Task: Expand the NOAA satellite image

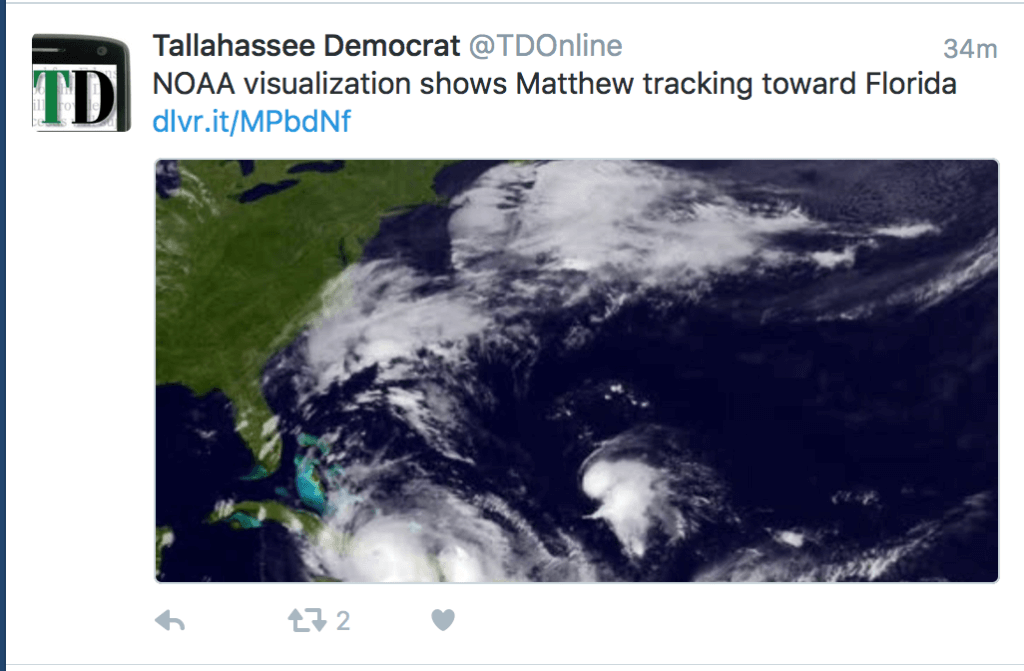Action: point(577,370)
